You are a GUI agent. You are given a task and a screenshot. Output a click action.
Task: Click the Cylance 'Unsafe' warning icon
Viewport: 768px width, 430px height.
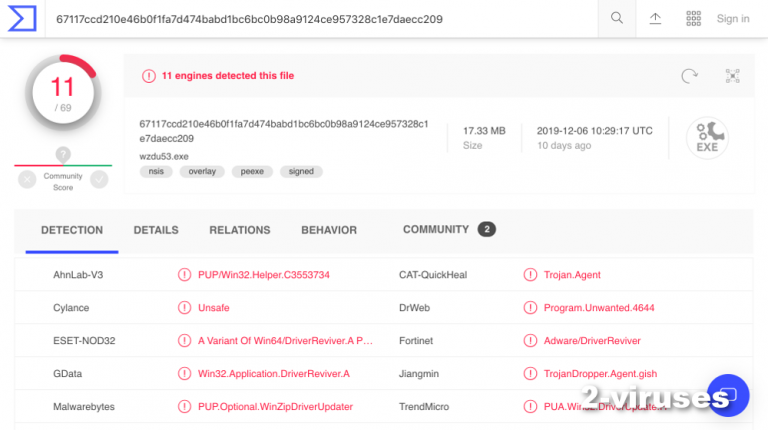click(184, 308)
